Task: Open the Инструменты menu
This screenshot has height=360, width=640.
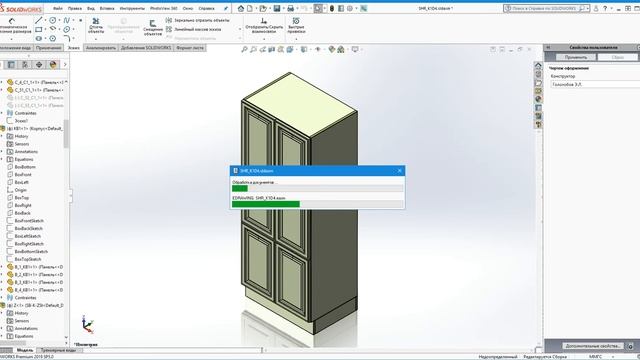Action: coord(132,8)
